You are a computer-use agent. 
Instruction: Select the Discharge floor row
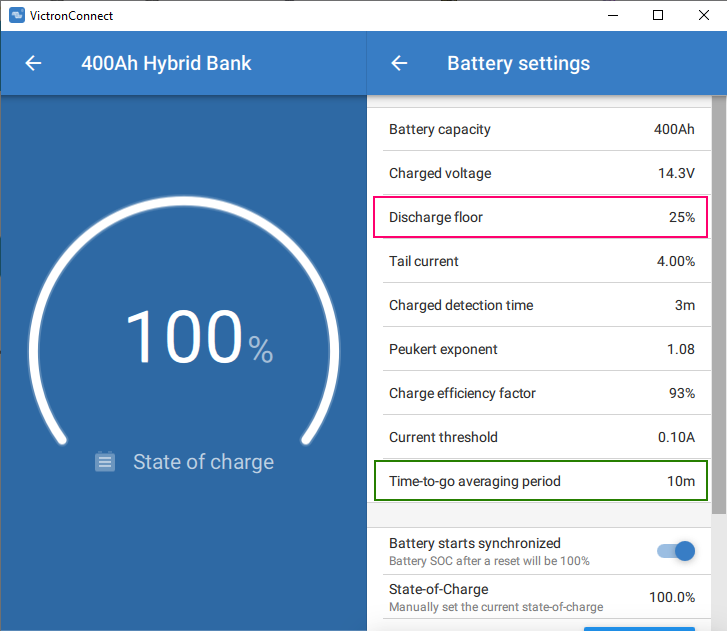tap(541, 217)
